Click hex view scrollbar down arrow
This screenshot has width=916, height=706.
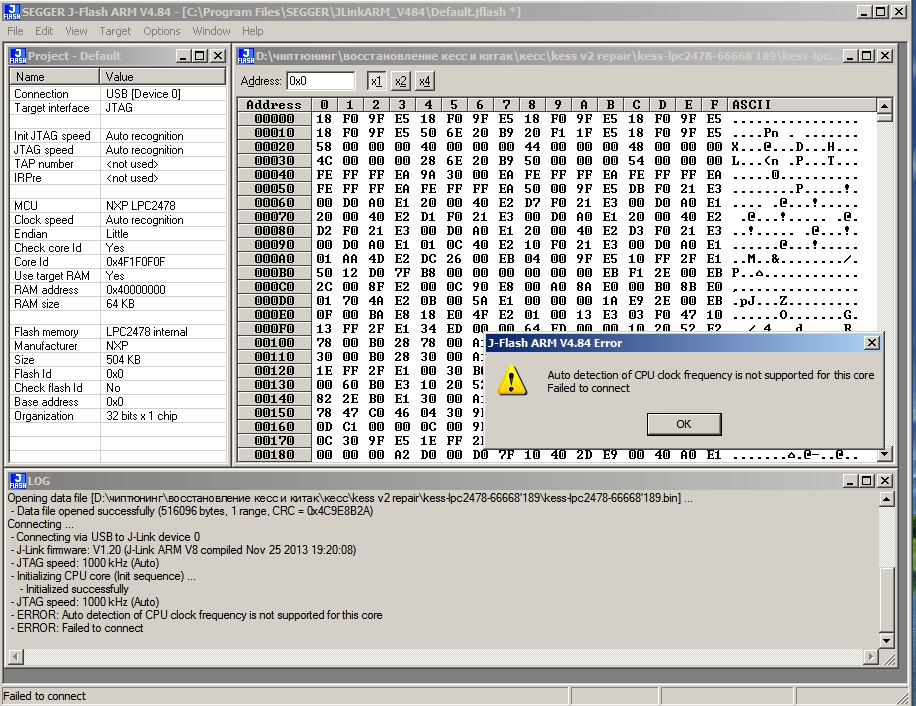884,454
